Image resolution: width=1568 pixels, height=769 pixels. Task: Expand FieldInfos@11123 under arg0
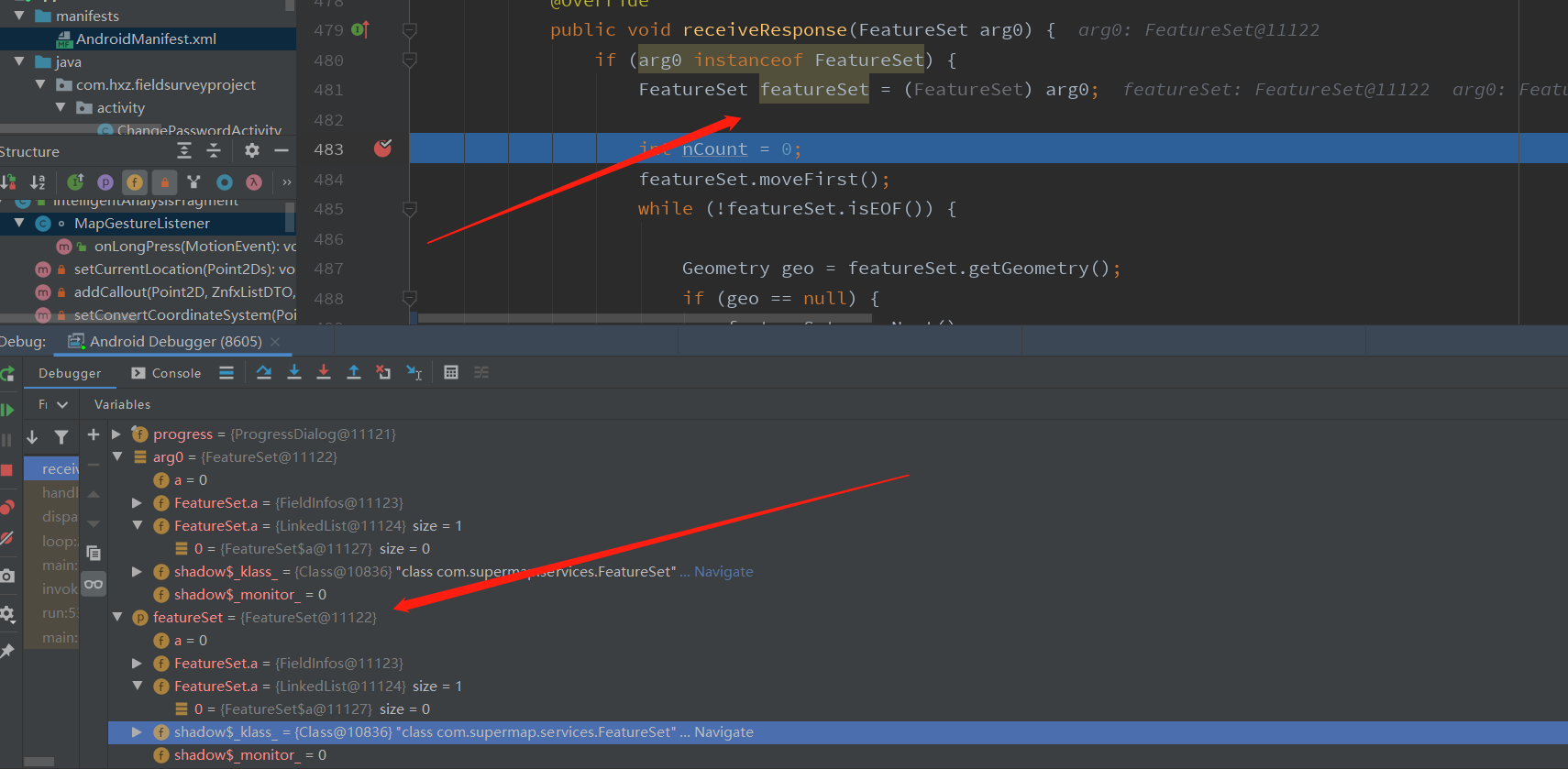[137, 502]
